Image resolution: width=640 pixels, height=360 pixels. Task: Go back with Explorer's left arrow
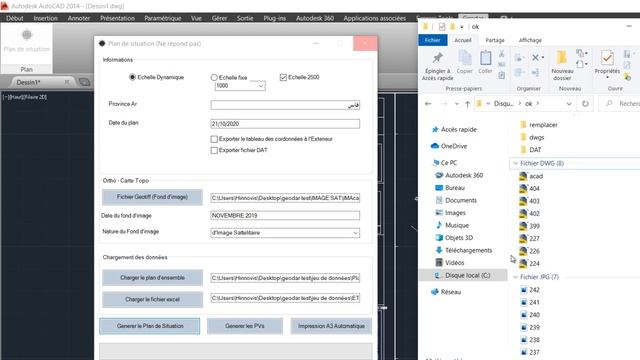click(428, 104)
